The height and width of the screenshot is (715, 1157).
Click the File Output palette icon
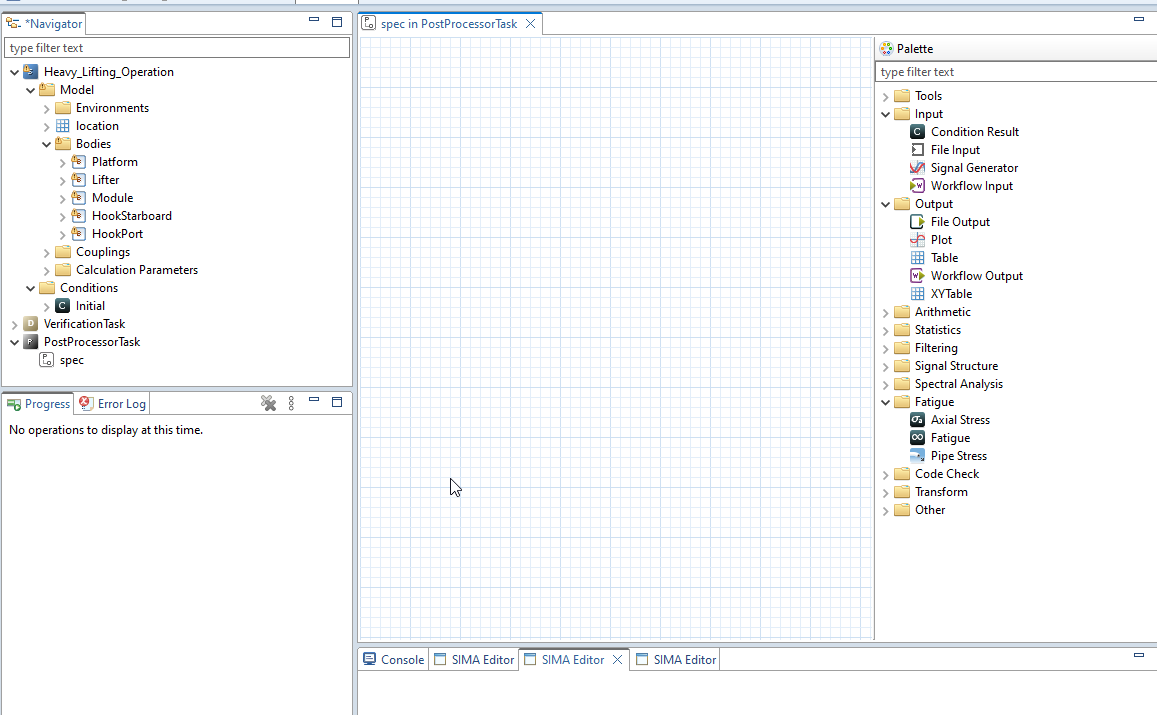coord(918,222)
